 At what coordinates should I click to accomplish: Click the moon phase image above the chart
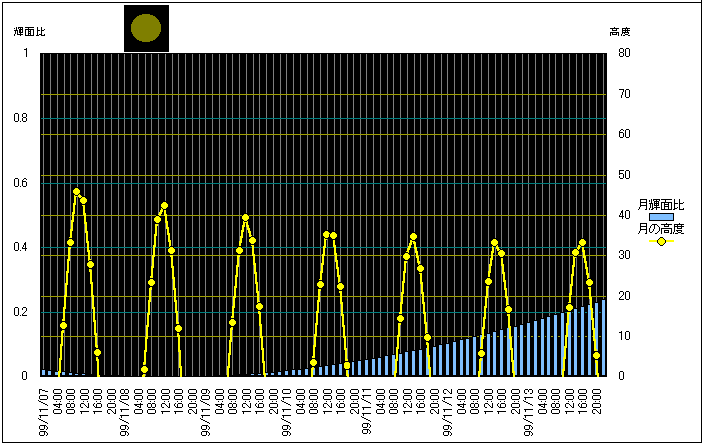coord(146,28)
